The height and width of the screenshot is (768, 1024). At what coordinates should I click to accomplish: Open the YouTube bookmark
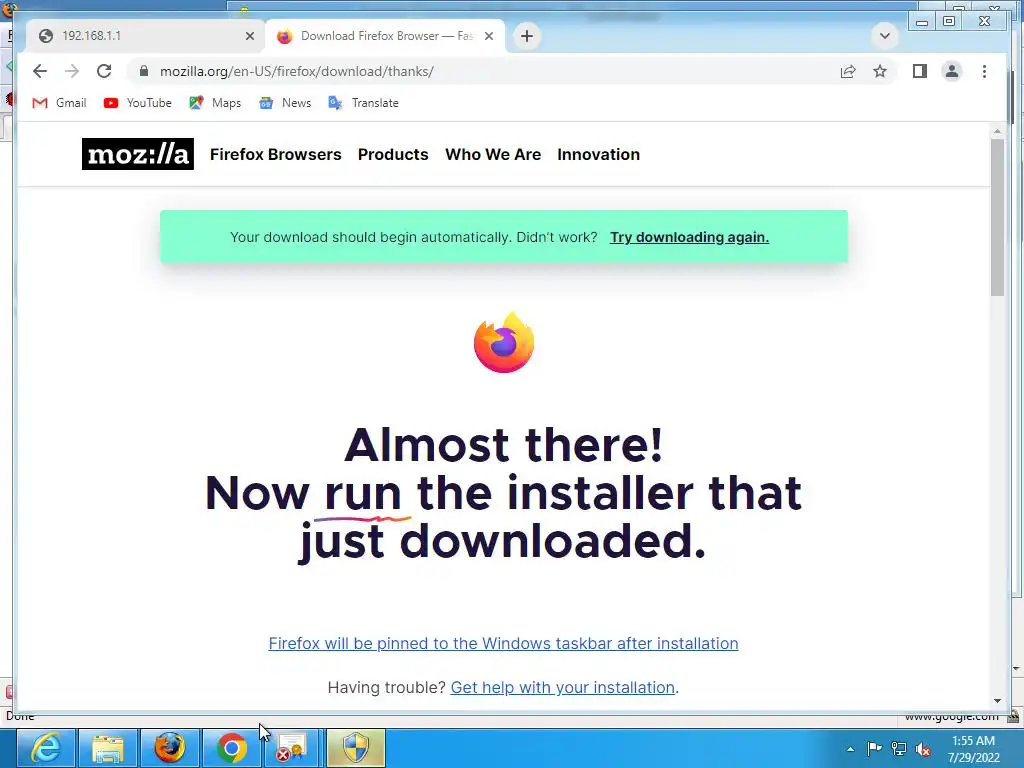point(138,103)
